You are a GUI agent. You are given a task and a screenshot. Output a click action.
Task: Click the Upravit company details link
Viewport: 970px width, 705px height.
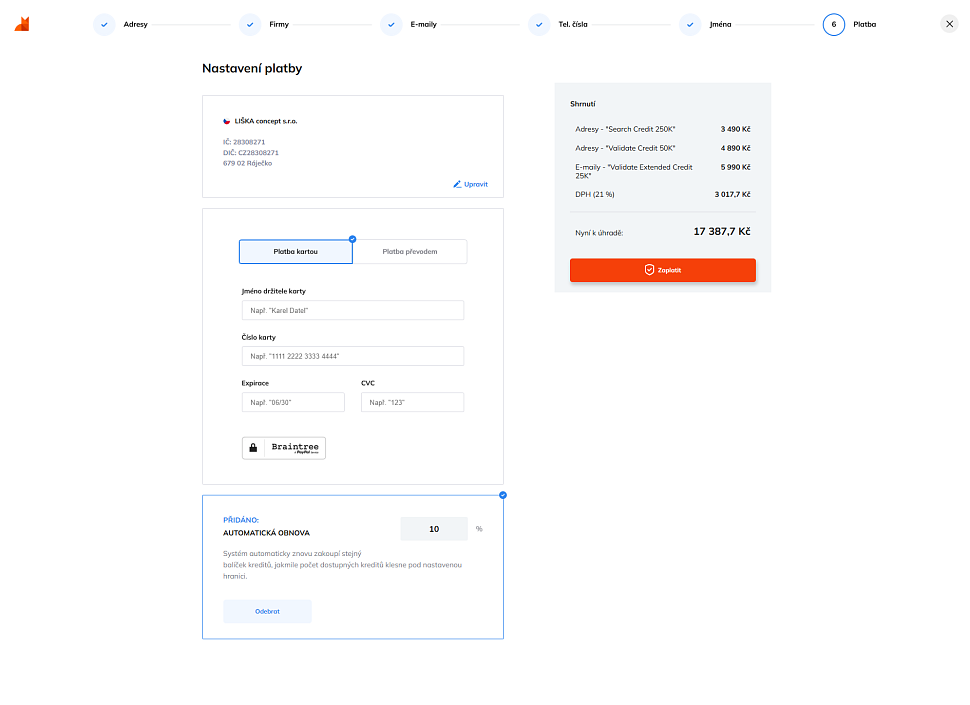(x=470, y=184)
